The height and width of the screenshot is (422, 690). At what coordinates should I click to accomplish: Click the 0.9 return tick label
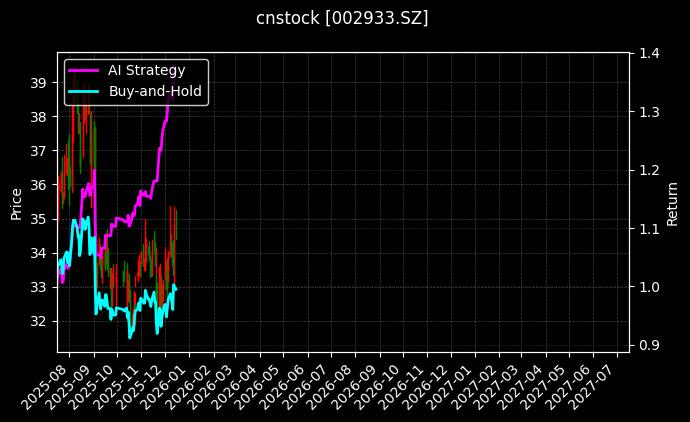tap(648, 345)
